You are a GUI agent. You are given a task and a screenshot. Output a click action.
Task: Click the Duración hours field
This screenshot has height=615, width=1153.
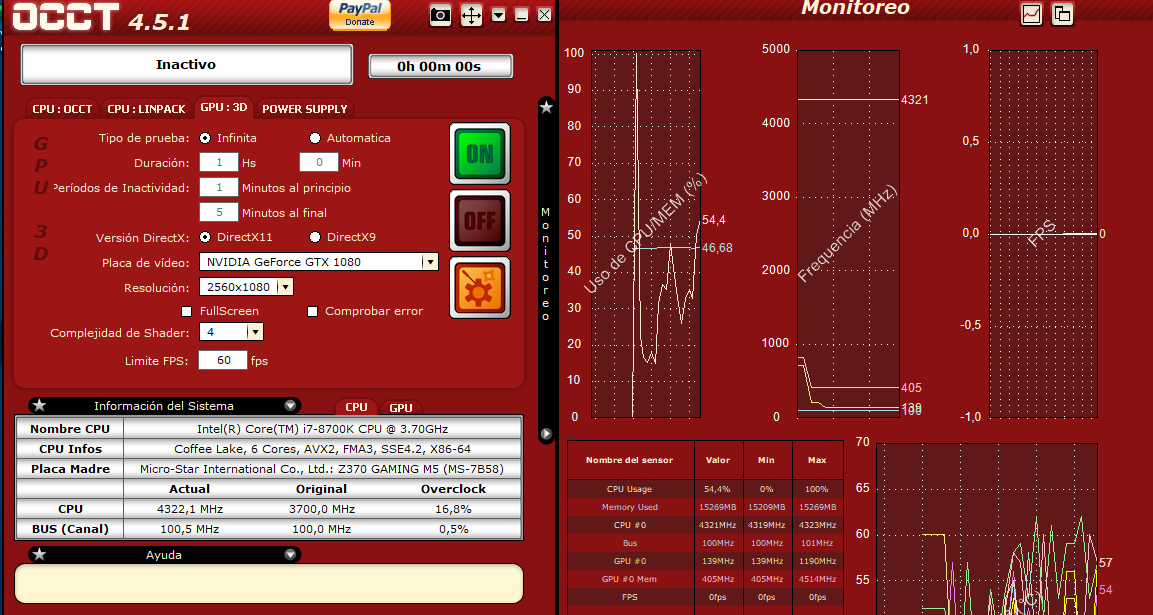click(218, 163)
